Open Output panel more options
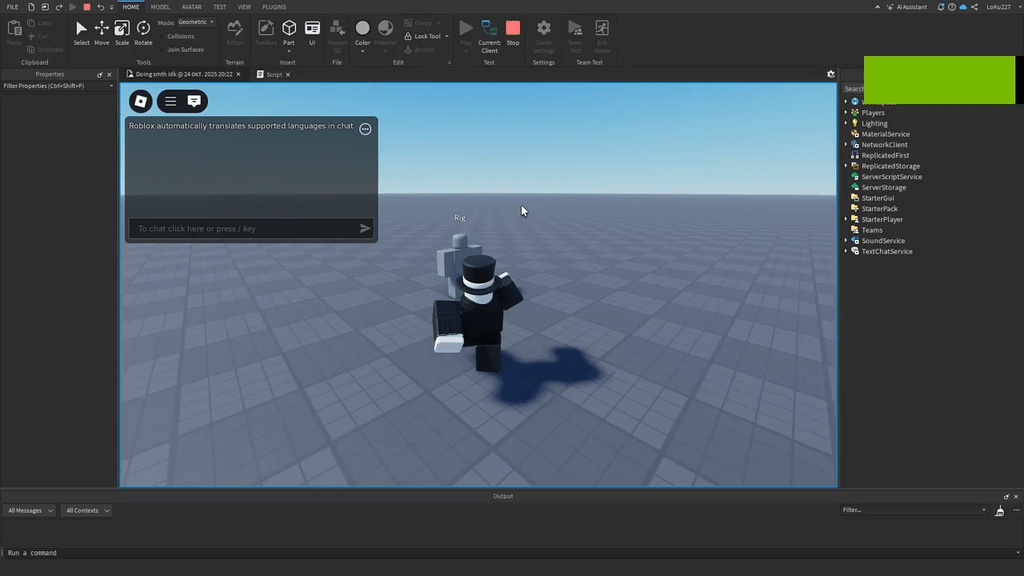Viewport: 1024px width, 576px height. click(1016, 510)
